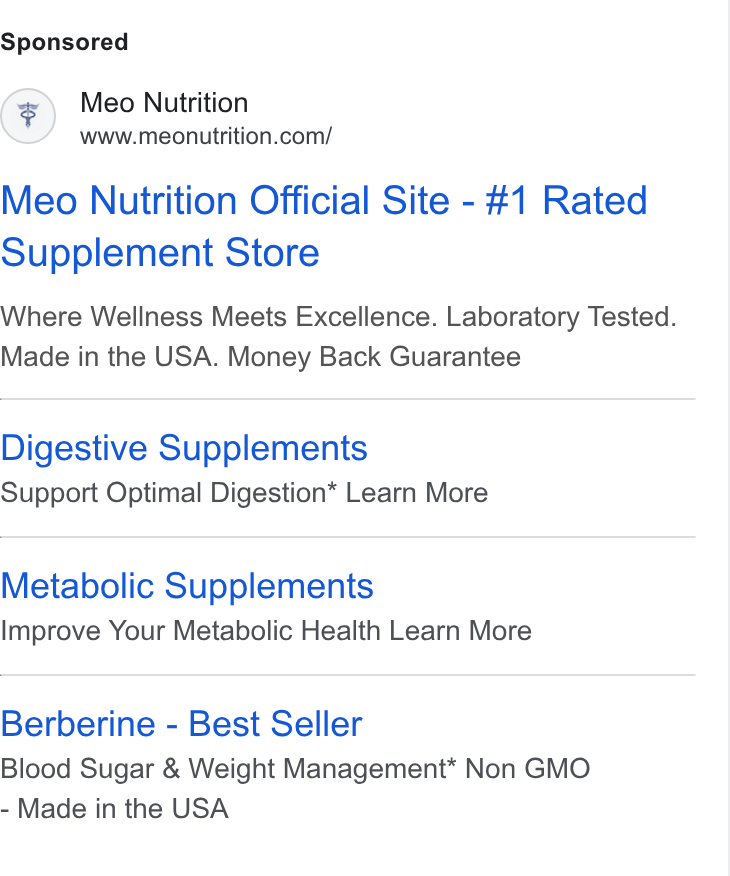Click the Meo Nutrition advertiser name

tap(164, 103)
